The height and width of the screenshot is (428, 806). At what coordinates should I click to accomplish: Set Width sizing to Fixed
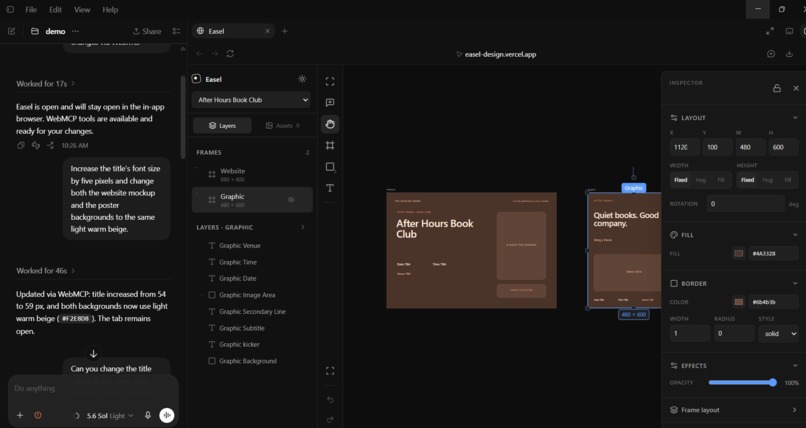click(x=680, y=180)
